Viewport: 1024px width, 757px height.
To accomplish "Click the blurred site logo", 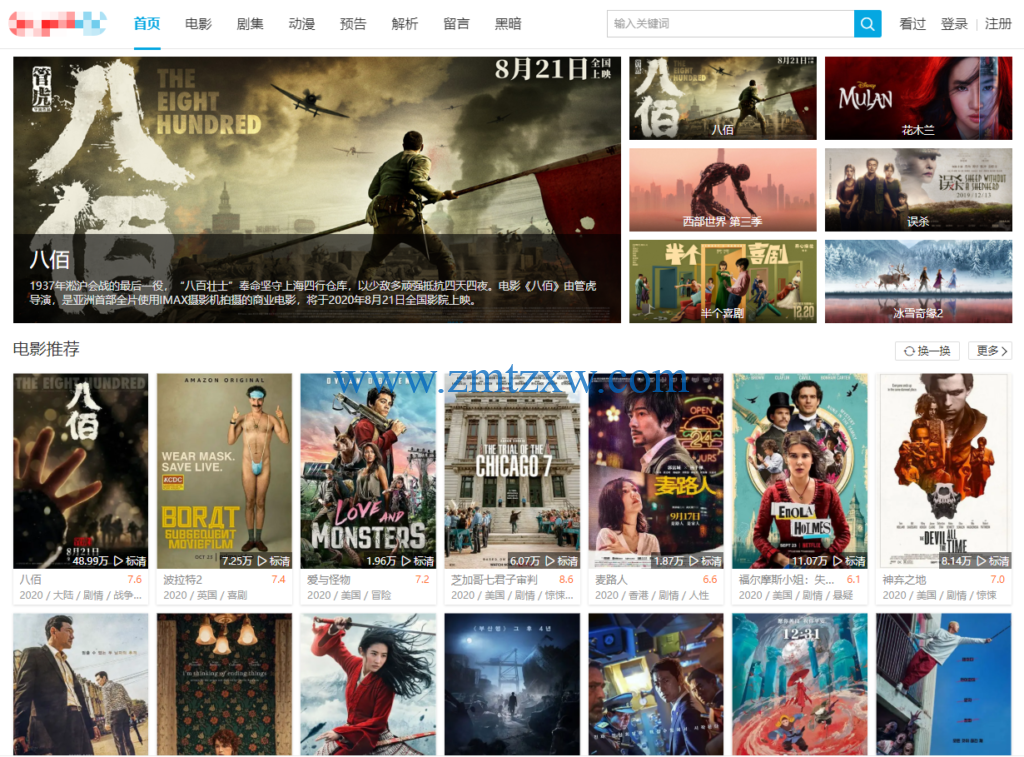I will click(x=57, y=24).
